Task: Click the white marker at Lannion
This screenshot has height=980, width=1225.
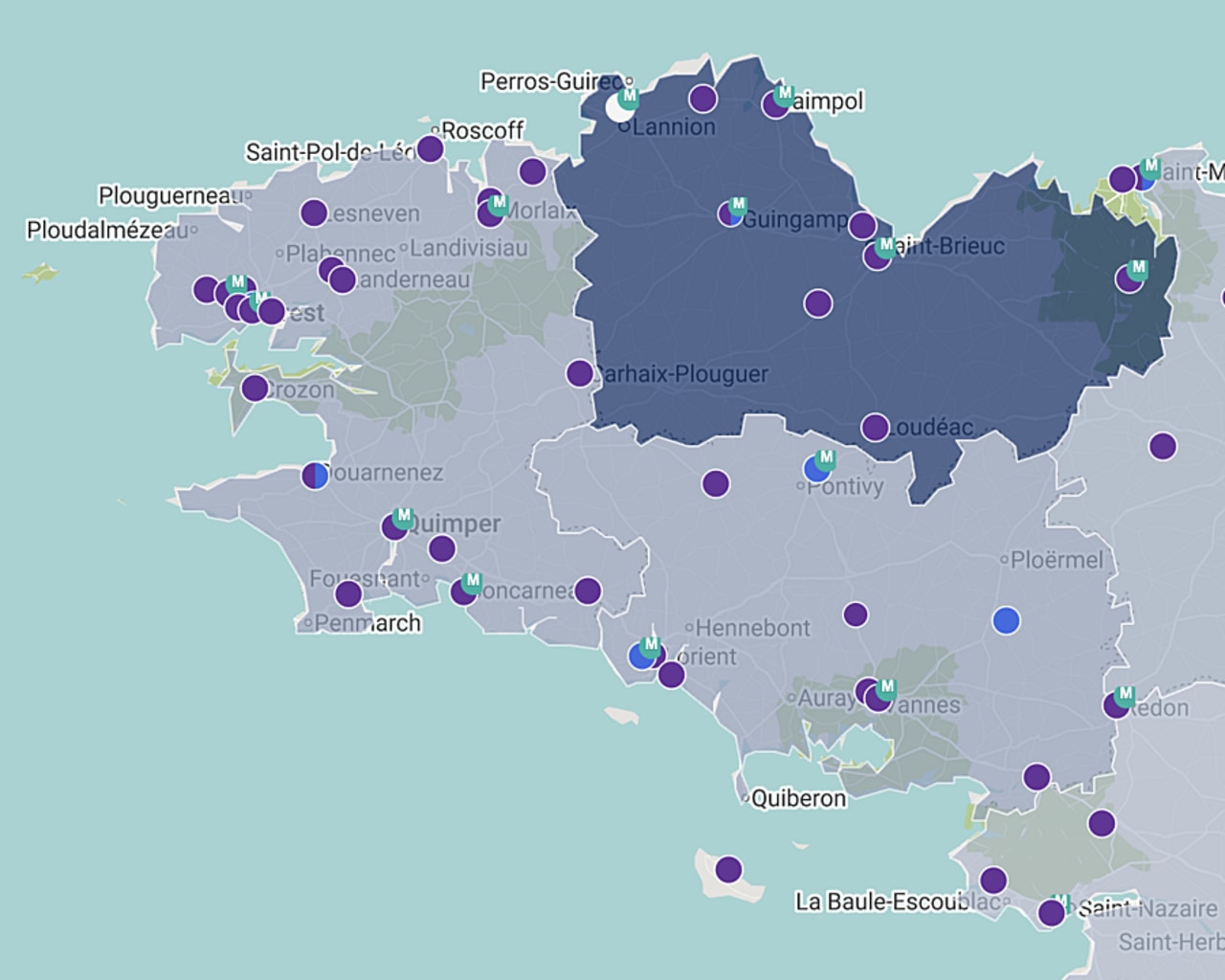Action: pos(619,107)
